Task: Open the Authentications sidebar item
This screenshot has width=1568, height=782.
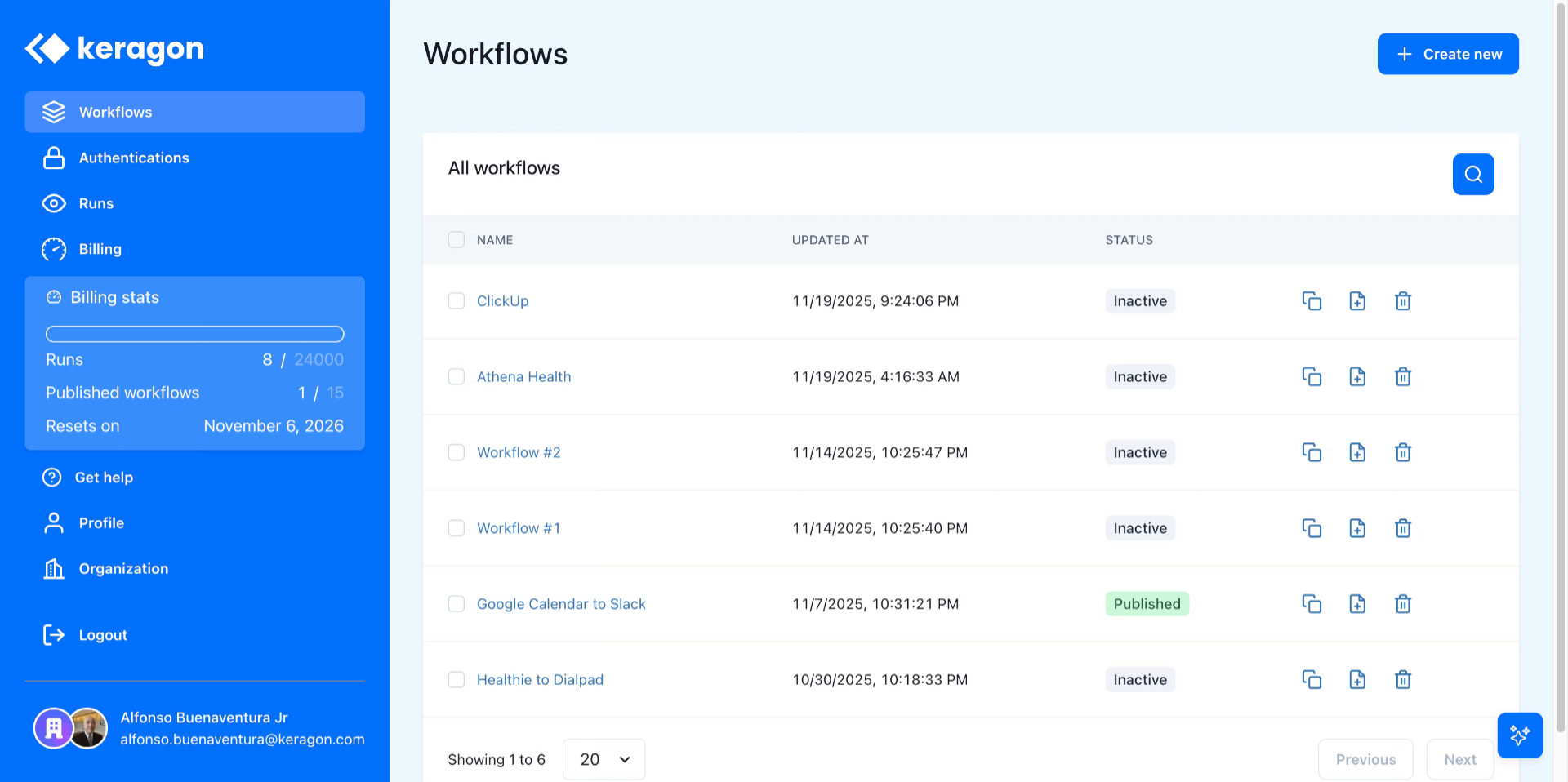Action: (x=134, y=158)
